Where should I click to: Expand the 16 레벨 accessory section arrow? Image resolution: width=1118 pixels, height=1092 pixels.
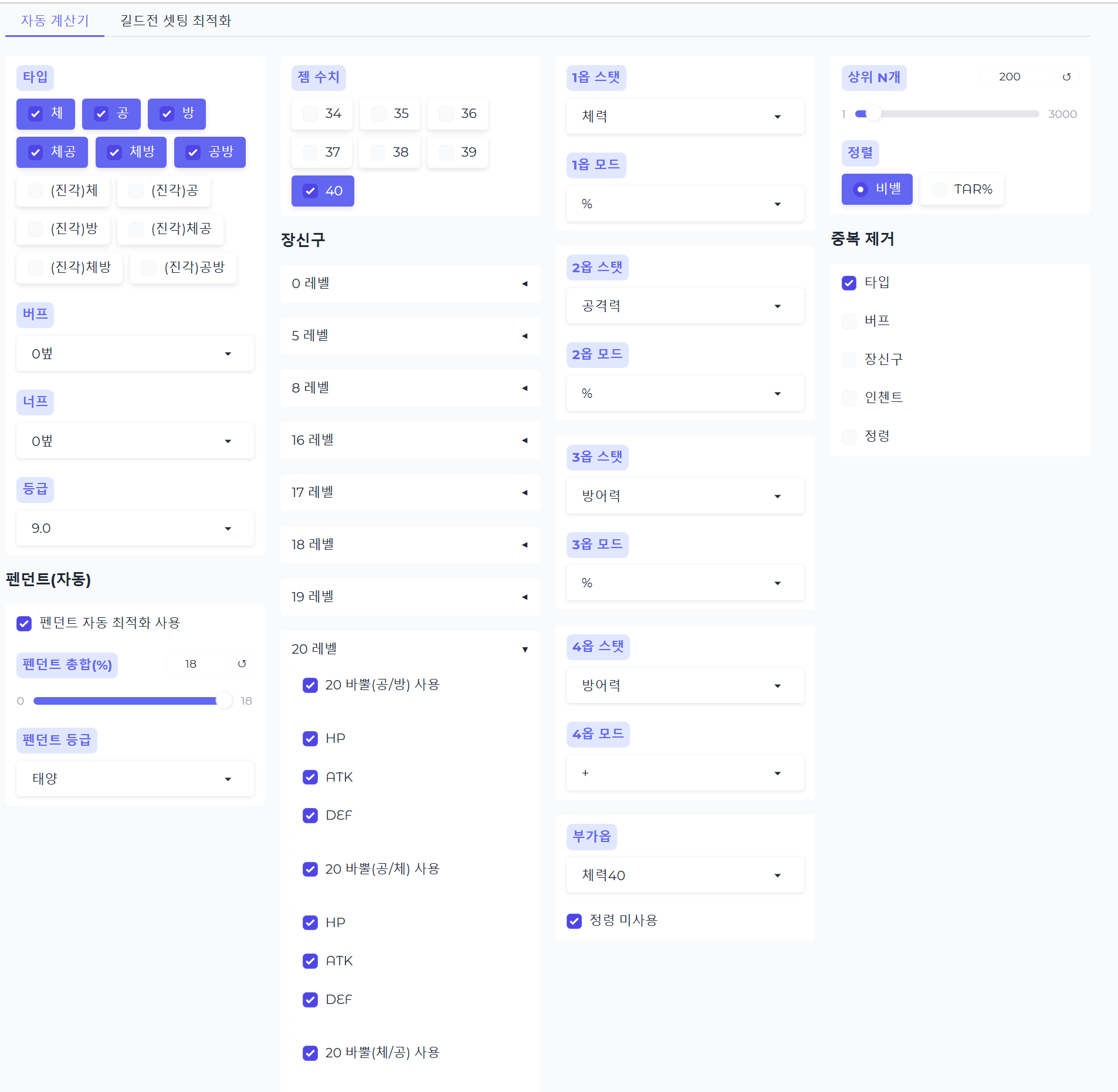point(524,440)
